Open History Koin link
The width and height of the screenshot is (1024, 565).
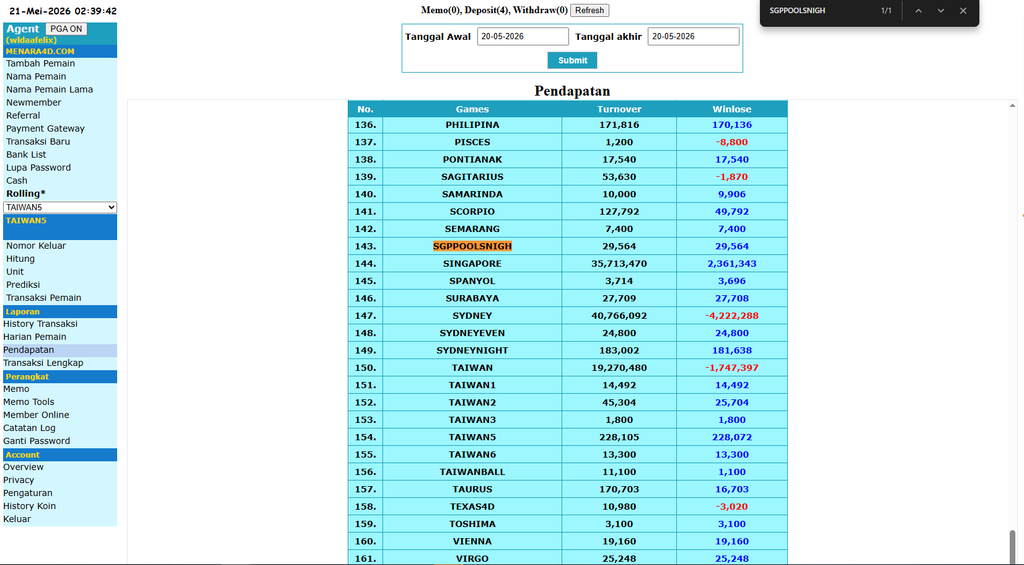click(x=29, y=506)
